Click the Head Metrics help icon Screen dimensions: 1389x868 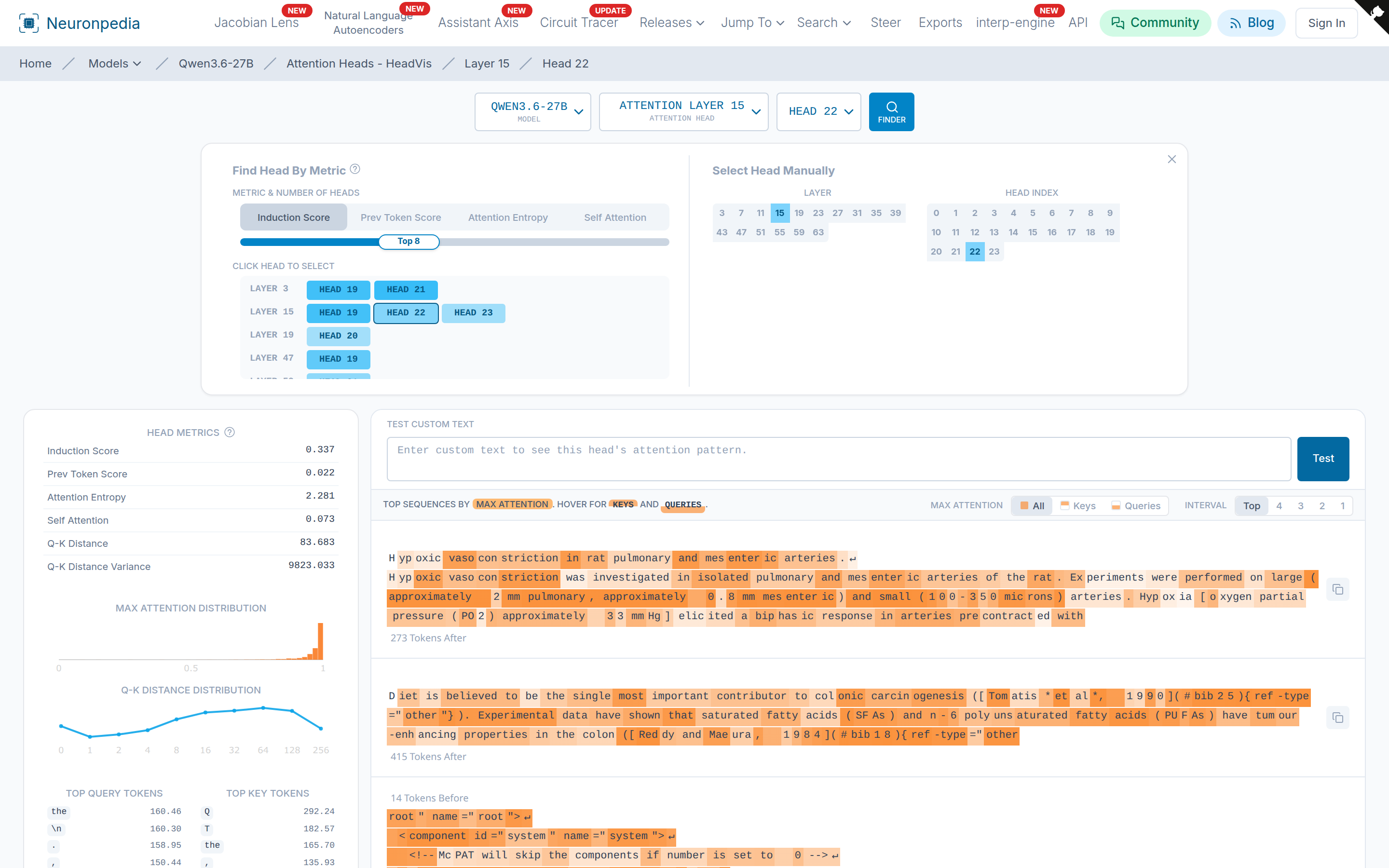[230, 432]
